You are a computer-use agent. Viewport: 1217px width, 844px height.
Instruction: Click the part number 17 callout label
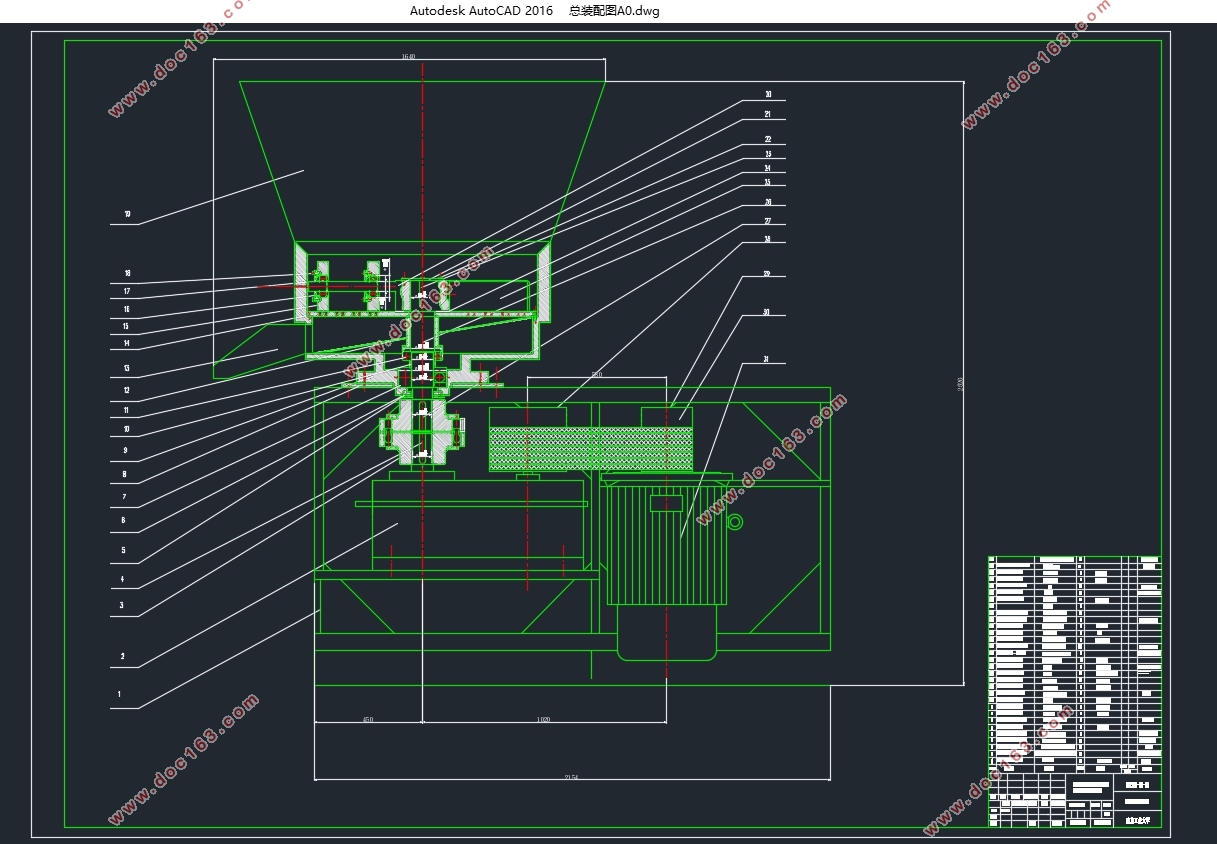click(x=127, y=291)
